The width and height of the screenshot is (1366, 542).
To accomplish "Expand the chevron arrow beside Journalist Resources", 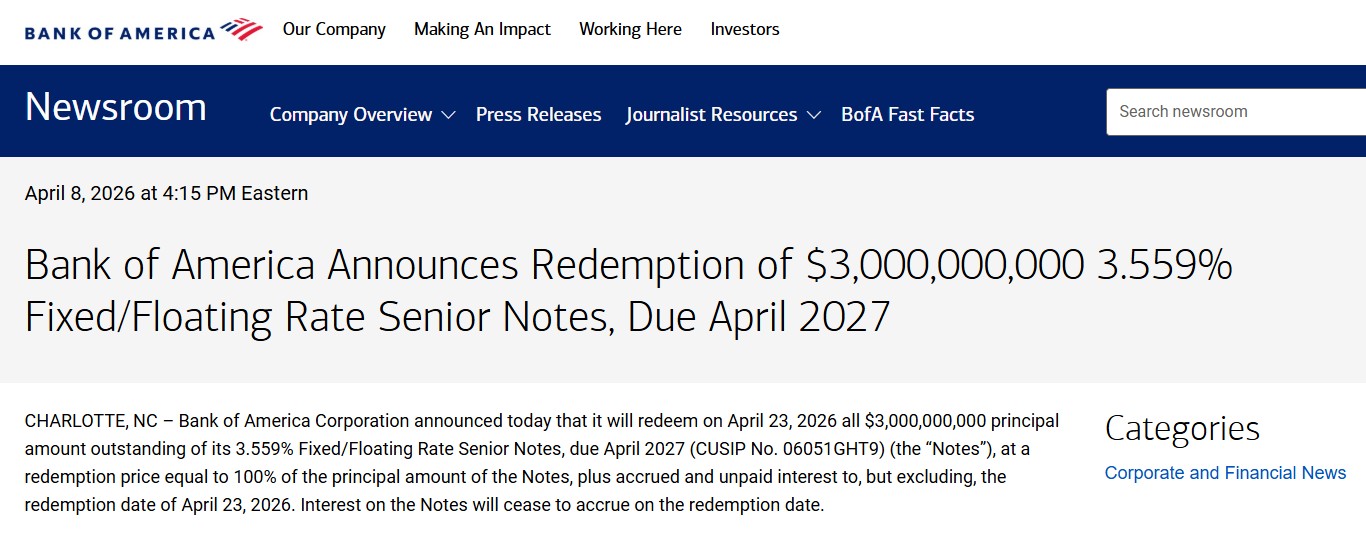I will [813, 115].
